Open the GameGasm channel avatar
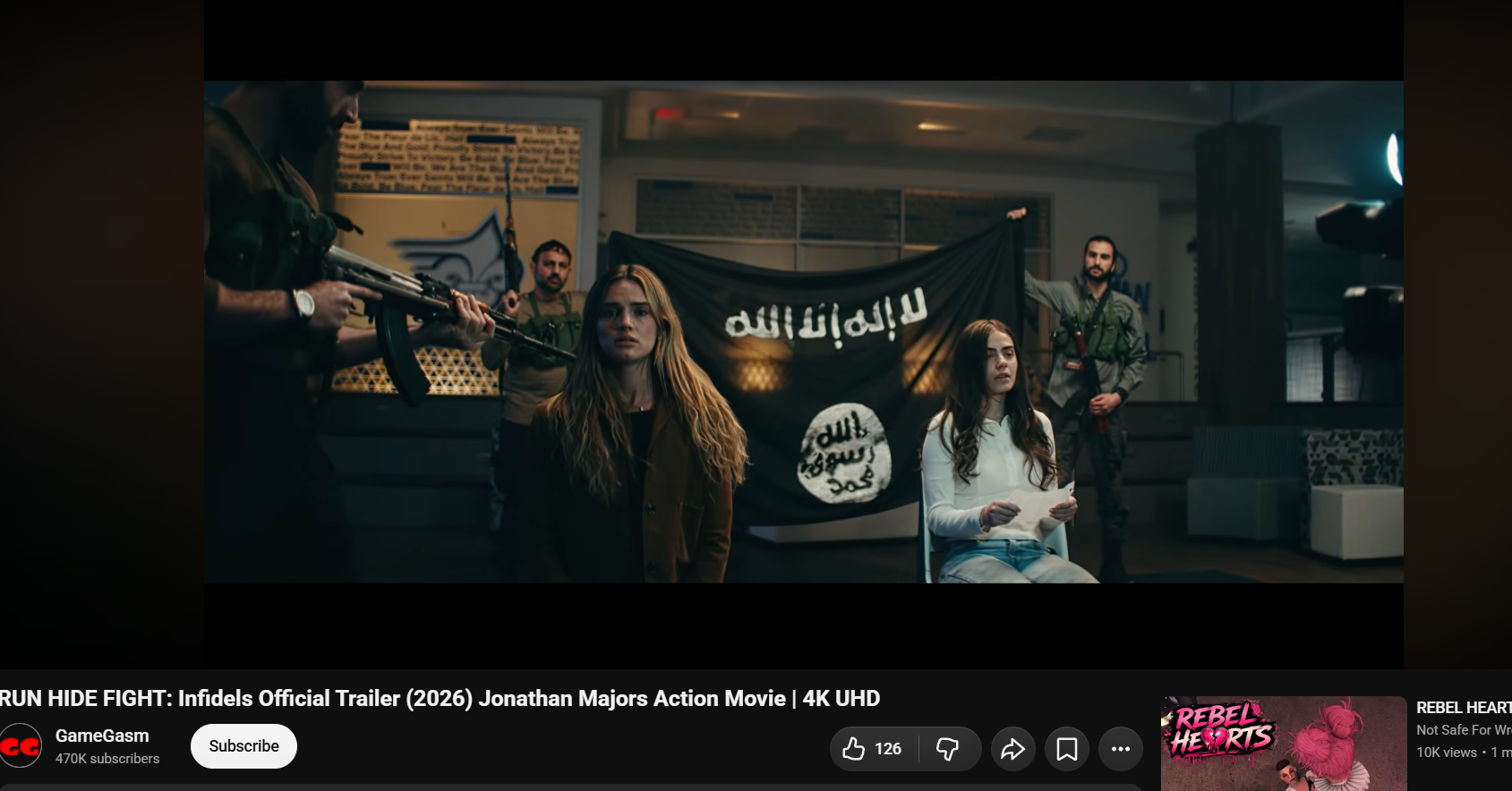Viewport: 1512px width, 791px height. coord(21,746)
